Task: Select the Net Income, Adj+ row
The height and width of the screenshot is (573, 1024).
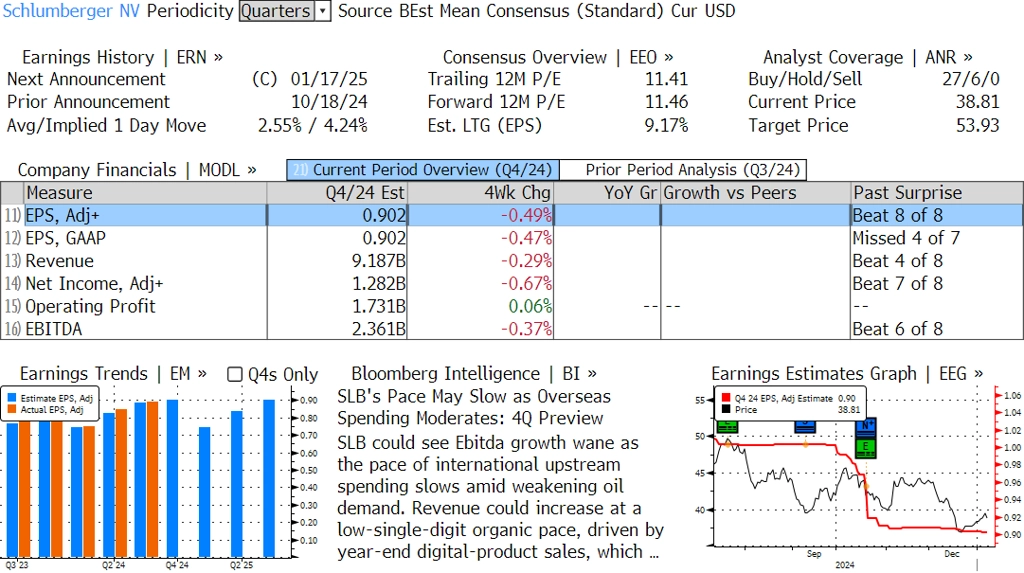Action: tap(512, 284)
